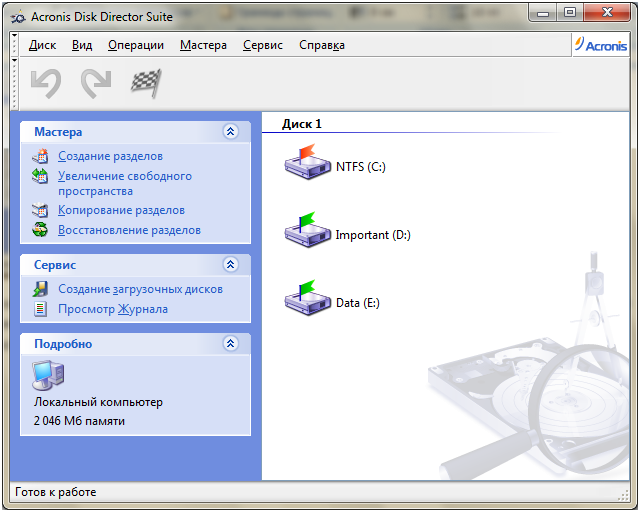Collapse the Мастера panel
The image size is (640, 512).
tap(231, 132)
